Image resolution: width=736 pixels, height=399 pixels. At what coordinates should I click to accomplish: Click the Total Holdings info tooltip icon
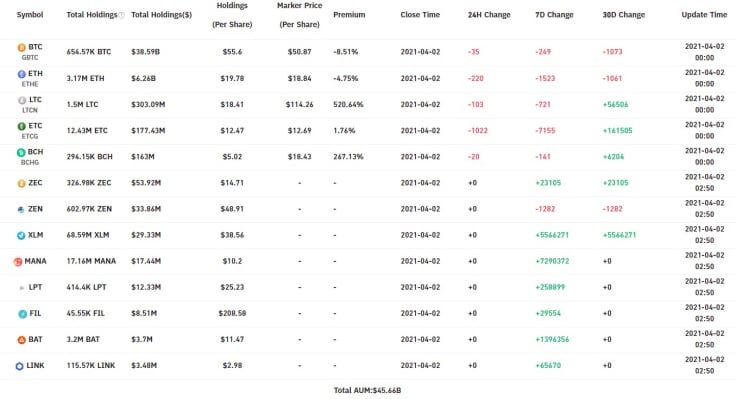click(122, 15)
